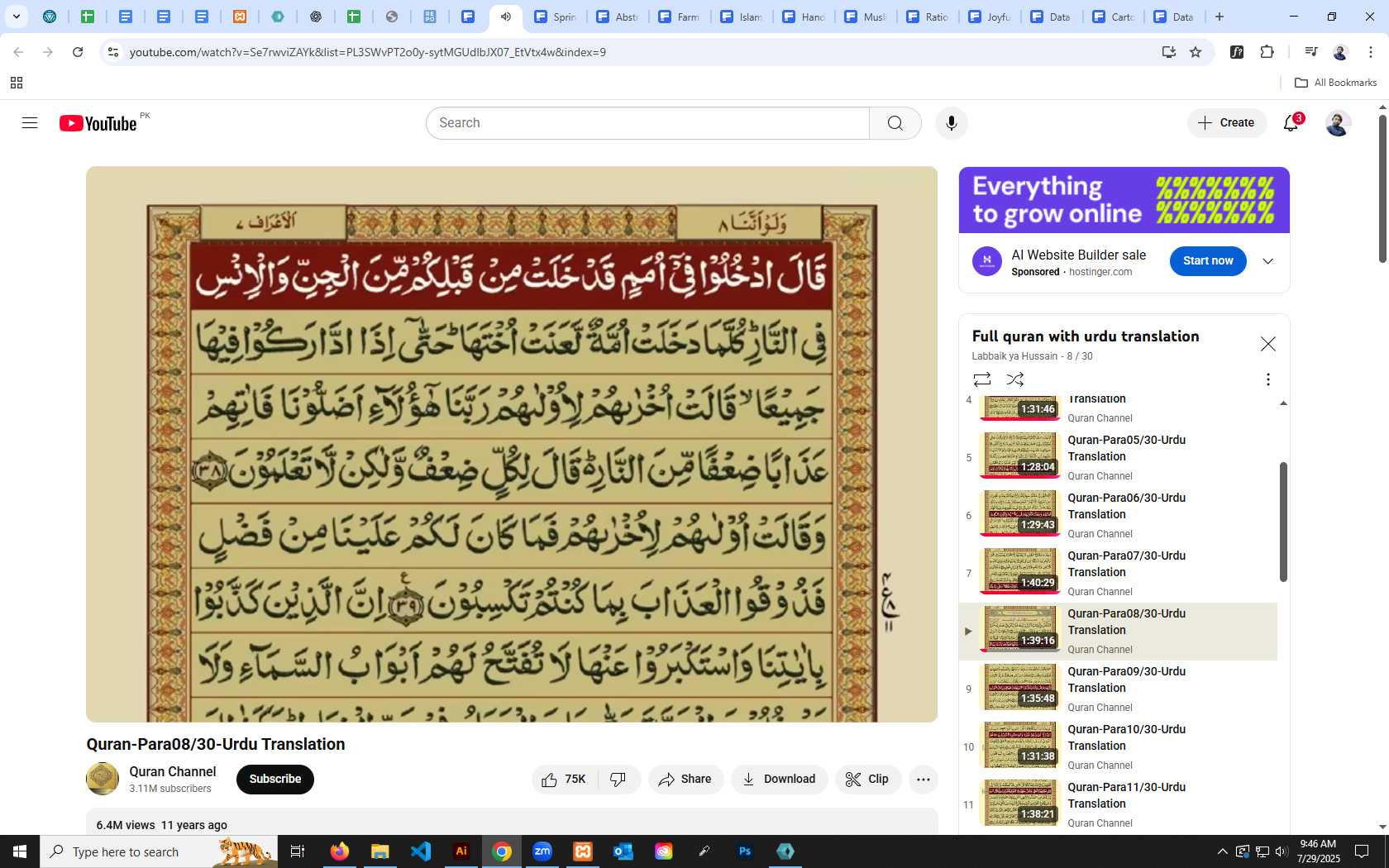The image size is (1389, 868).
Task: Like the video with 75K thumbs up
Action: click(x=565, y=780)
